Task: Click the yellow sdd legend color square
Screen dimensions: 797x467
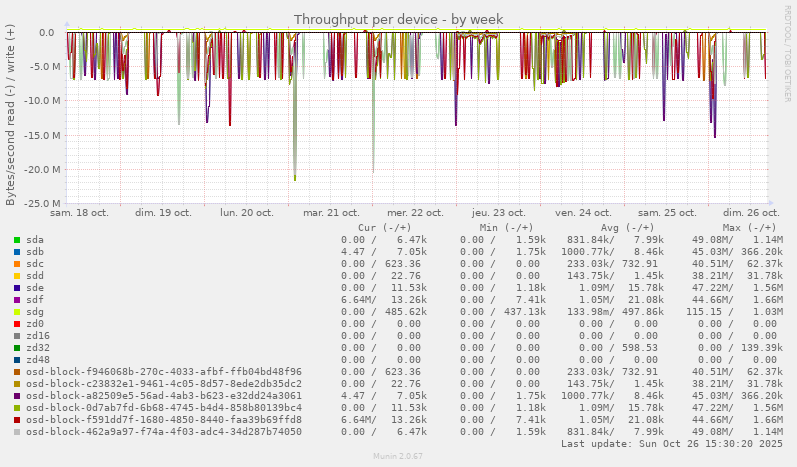Action: tap(17, 276)
